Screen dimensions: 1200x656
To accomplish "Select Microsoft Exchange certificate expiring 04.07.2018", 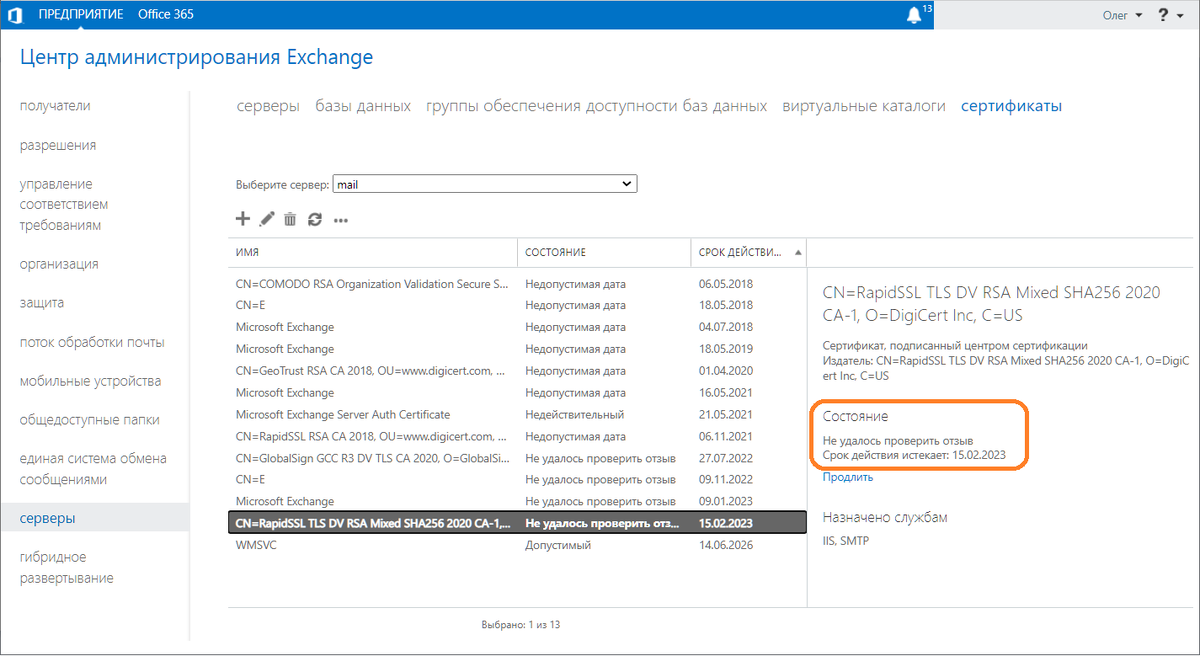I will (517, 327).
